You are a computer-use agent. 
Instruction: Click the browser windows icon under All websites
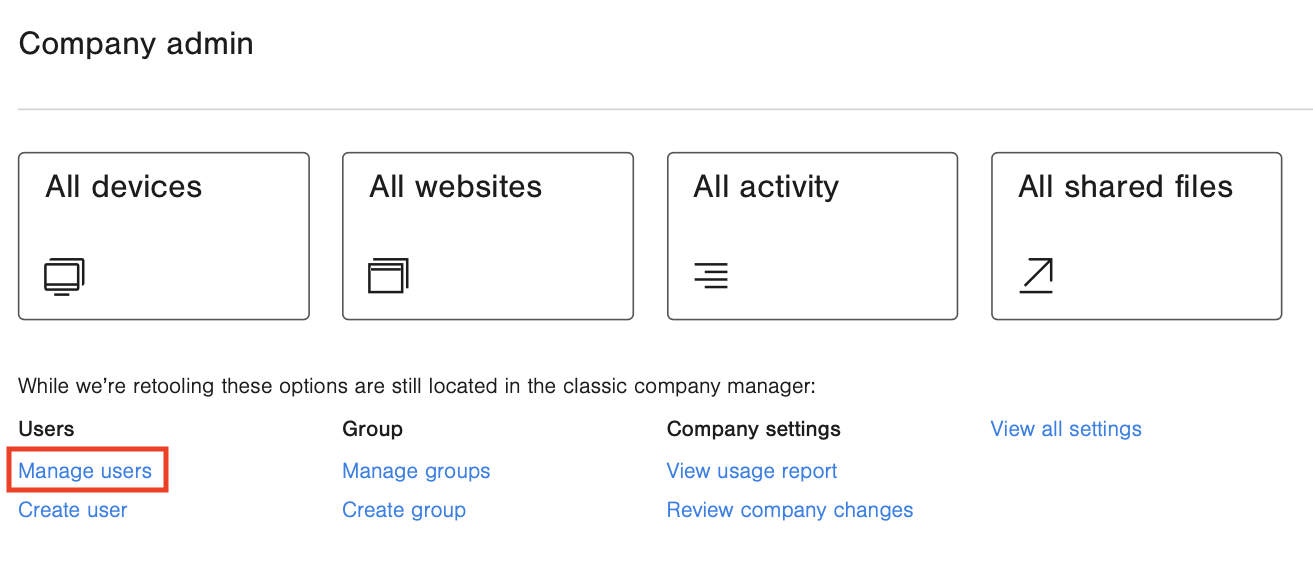point(388,275)
